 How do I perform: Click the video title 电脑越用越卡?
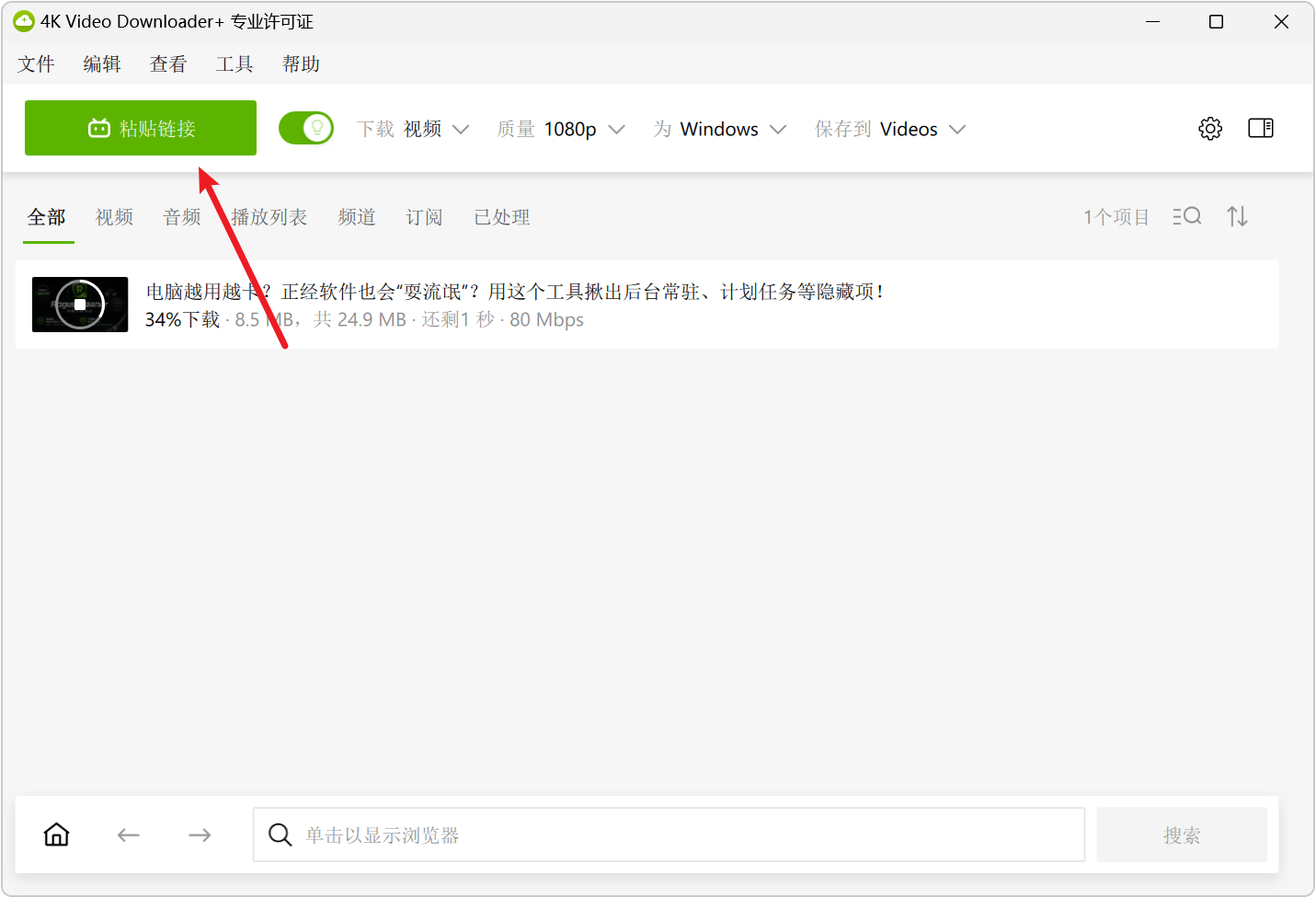click(x=514, y=292)
